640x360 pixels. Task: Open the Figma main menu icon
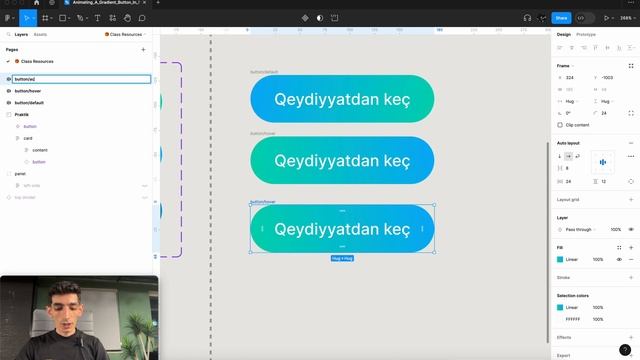[x=8, y=18]
